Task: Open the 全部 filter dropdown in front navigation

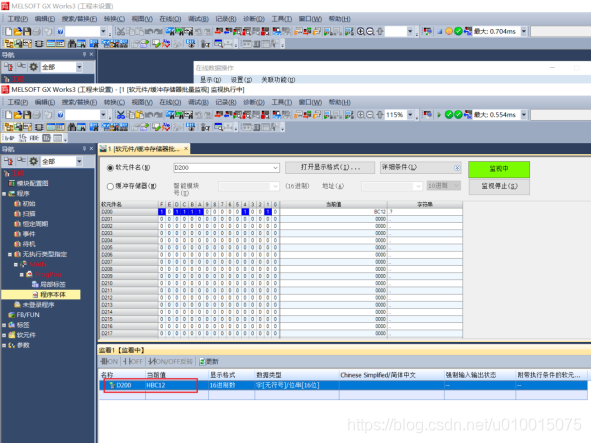Action: pos(79,161)
